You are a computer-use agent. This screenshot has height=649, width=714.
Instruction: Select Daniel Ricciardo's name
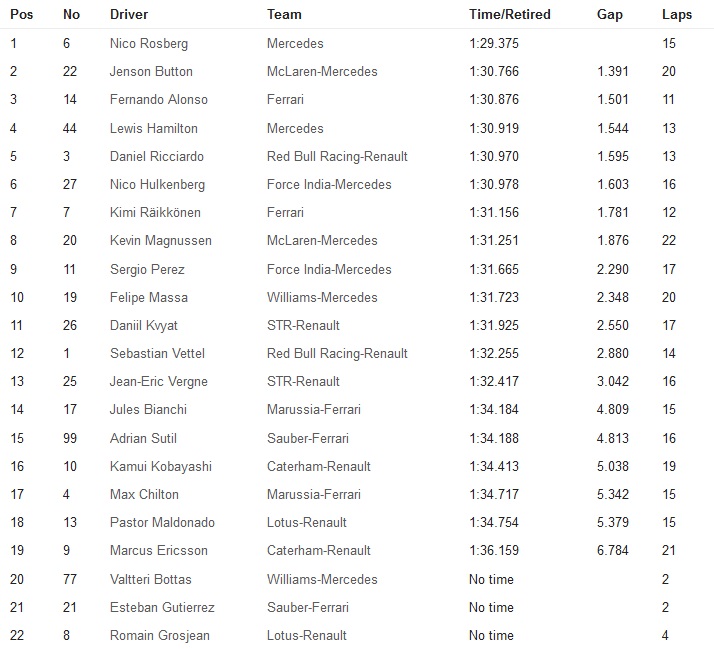157,156
